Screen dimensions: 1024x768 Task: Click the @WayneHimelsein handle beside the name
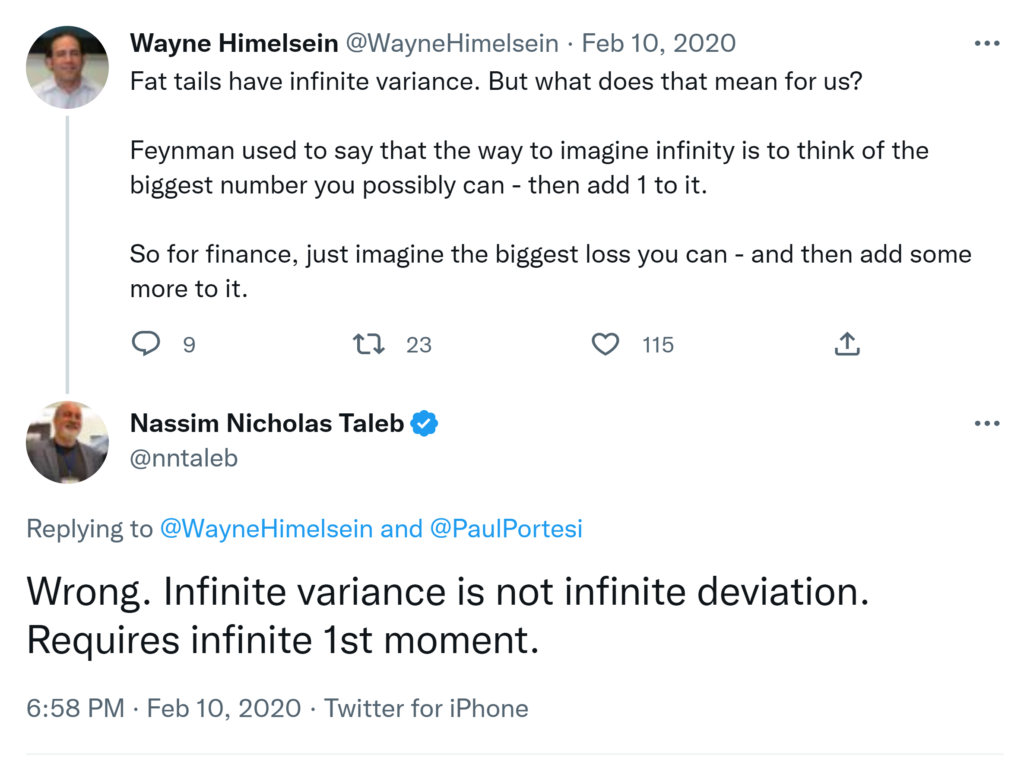[x=452, y=44]
